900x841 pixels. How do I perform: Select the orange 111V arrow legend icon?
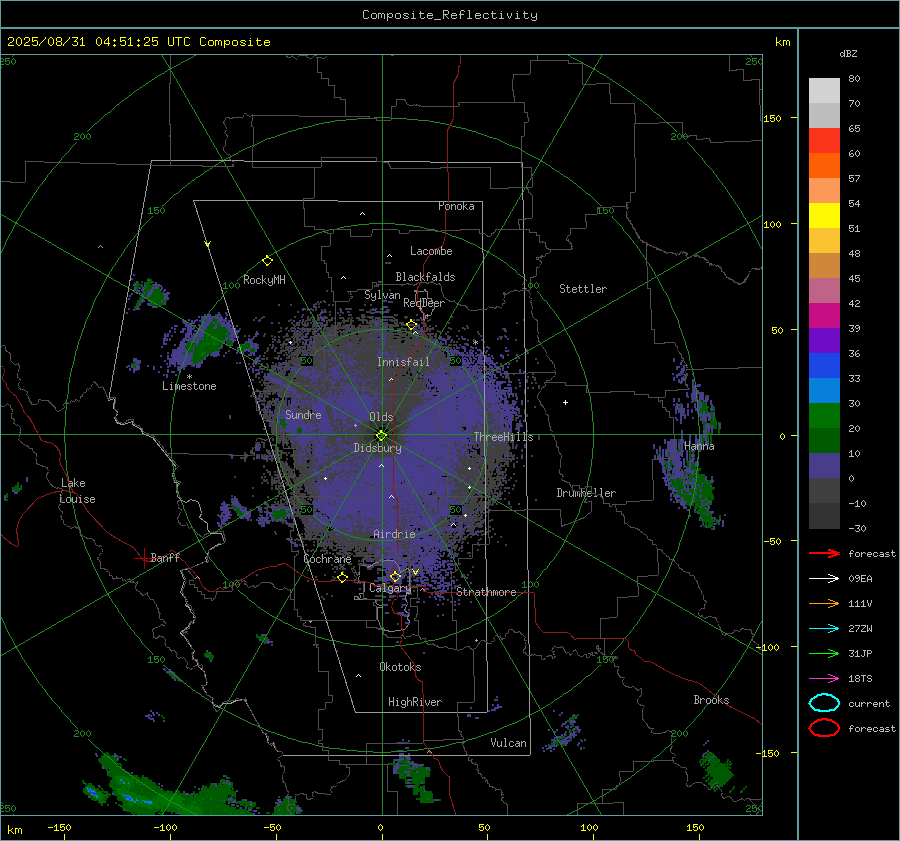[824, 603]
